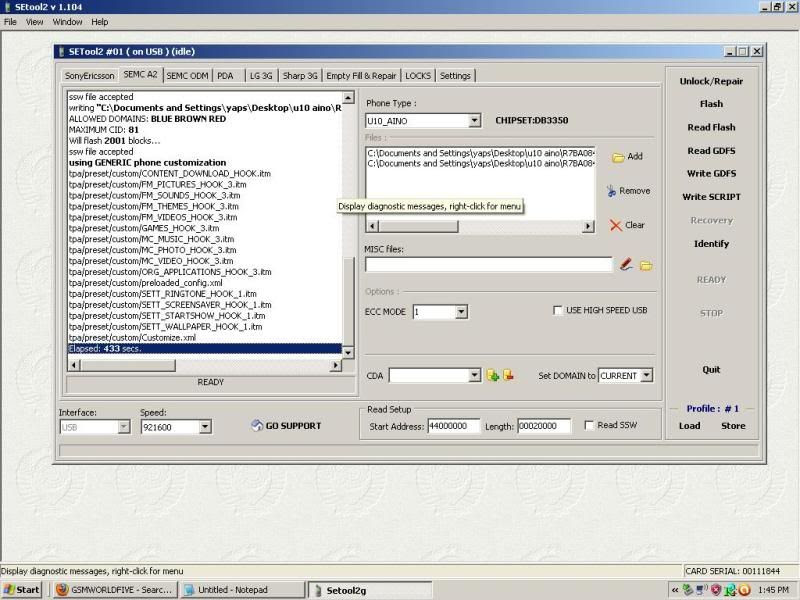Screen dimensions: 800x600
Task: Click log line 'using GENERIC phone customization'
Action: click(x=147, y=163)
